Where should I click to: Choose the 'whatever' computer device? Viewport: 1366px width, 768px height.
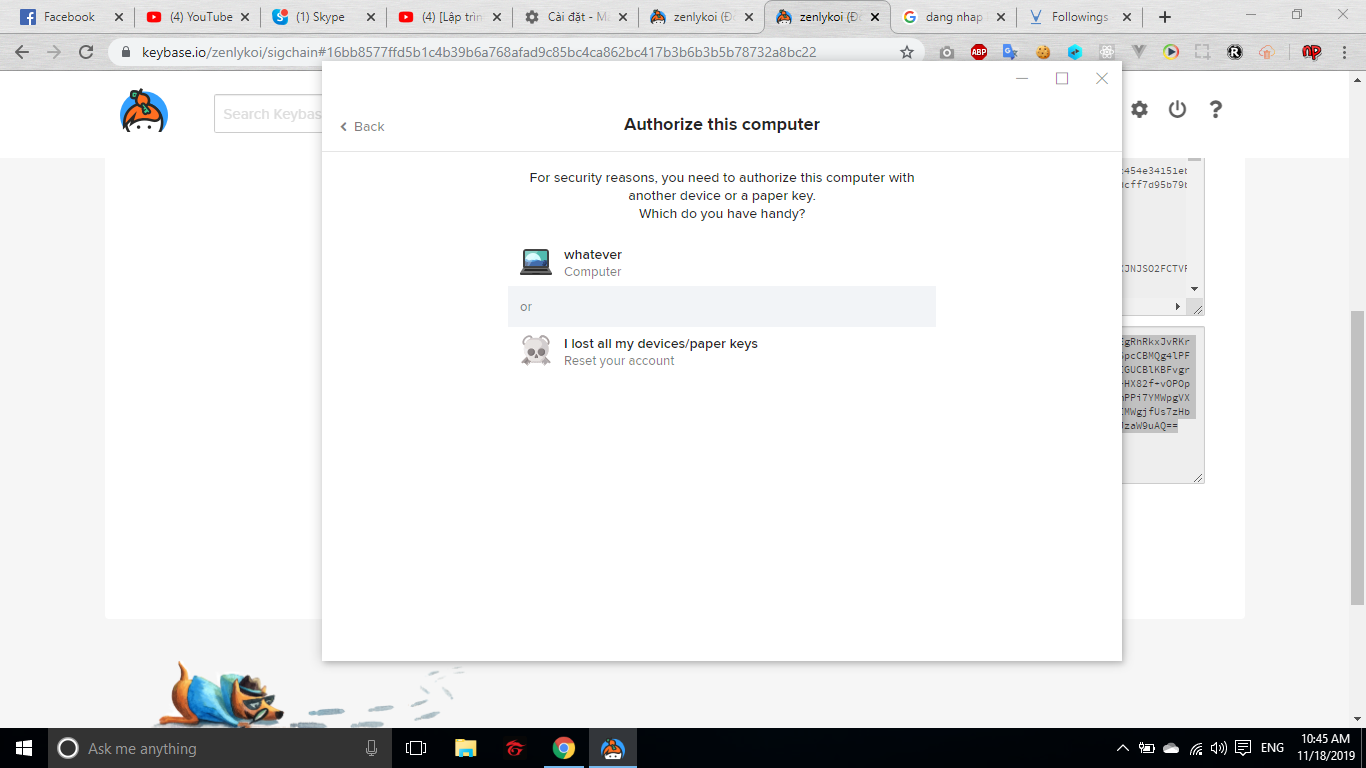click(x=721, y=262)
